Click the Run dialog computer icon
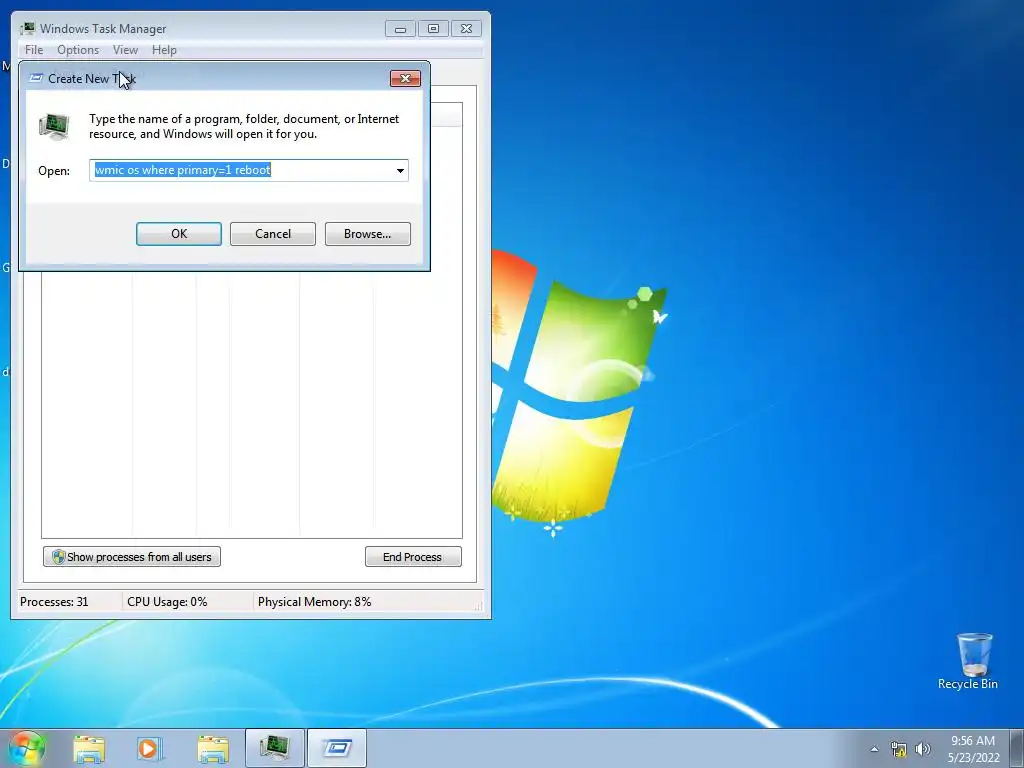 pos(54,127)
